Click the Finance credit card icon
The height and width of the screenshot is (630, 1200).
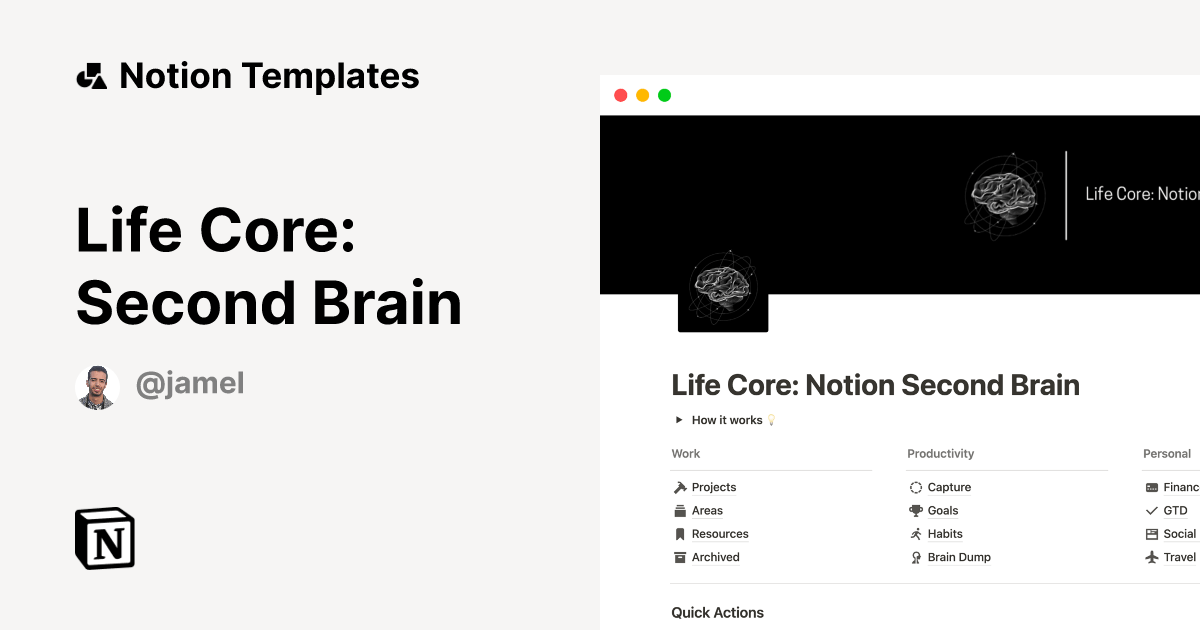[x=1152, y=487]
